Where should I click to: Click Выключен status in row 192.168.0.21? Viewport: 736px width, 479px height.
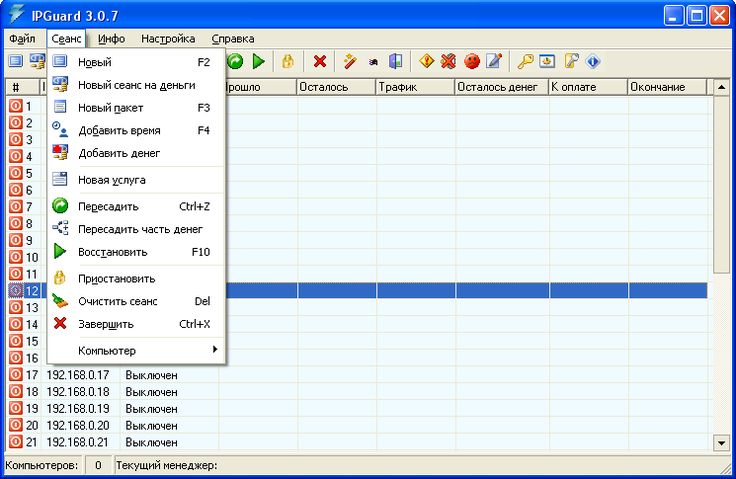point(151,442)
